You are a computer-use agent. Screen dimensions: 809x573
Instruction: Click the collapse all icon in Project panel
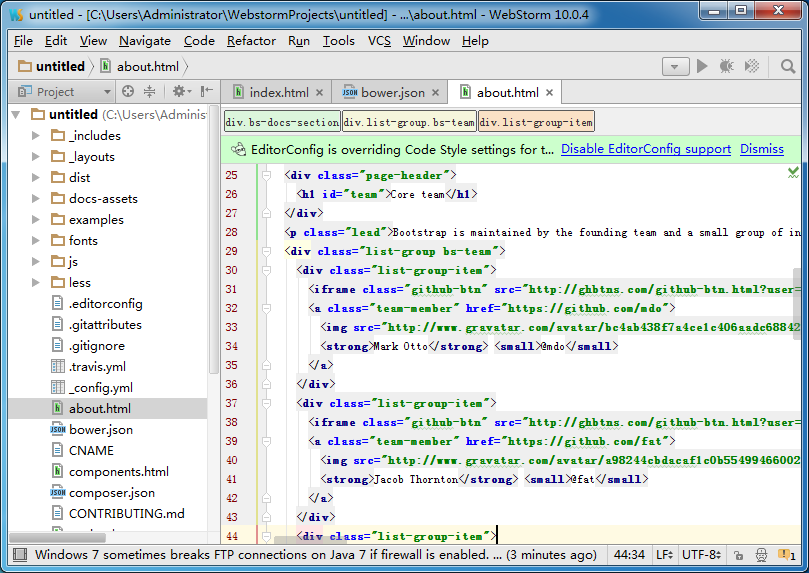(x=149, y=92)
